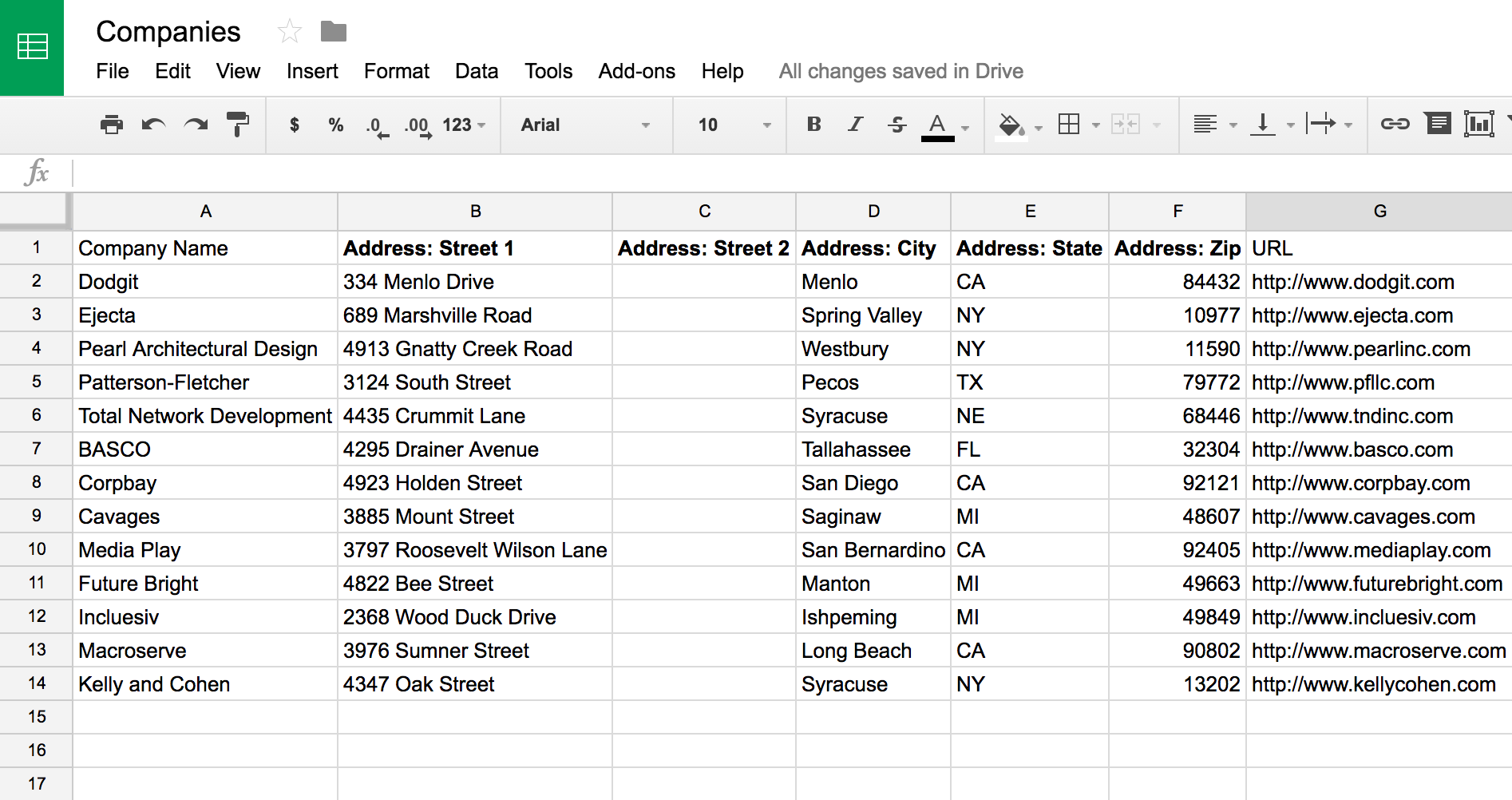1512x800 pixels.
Task: Select cell containing Pearl Architectural Design
Action: [205, 349]
